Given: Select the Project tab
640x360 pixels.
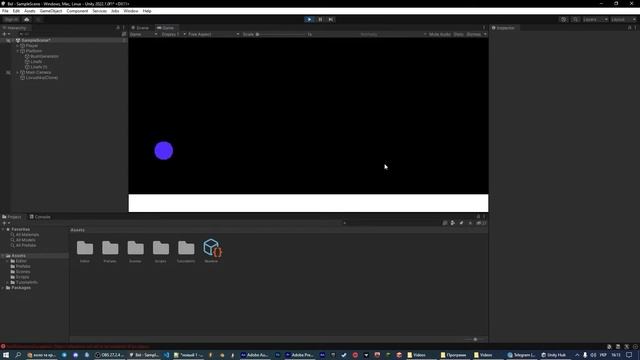Looking at the screenshot, I should pos(12,217).
